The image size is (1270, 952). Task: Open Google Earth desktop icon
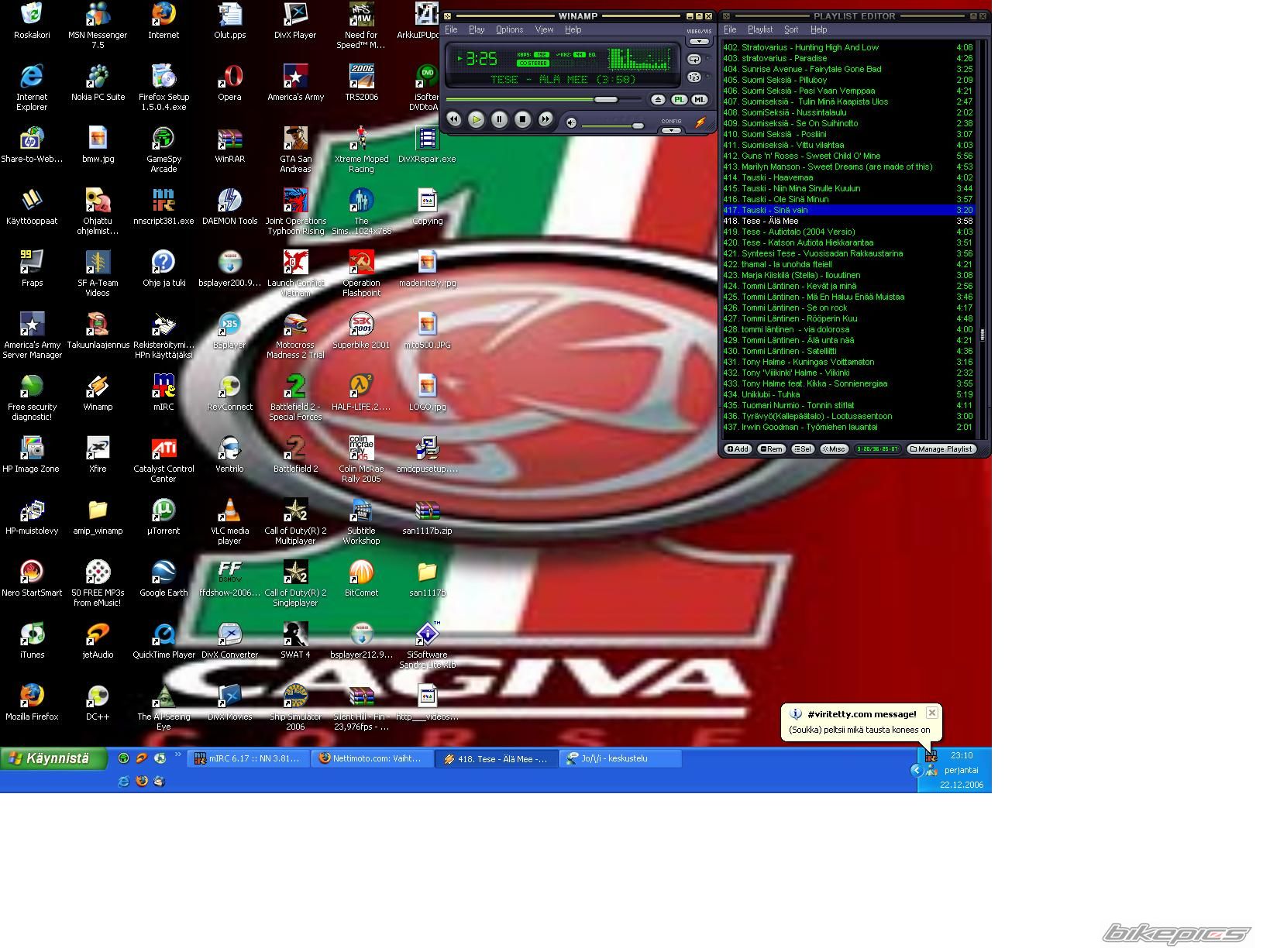(x=163, y=578)
